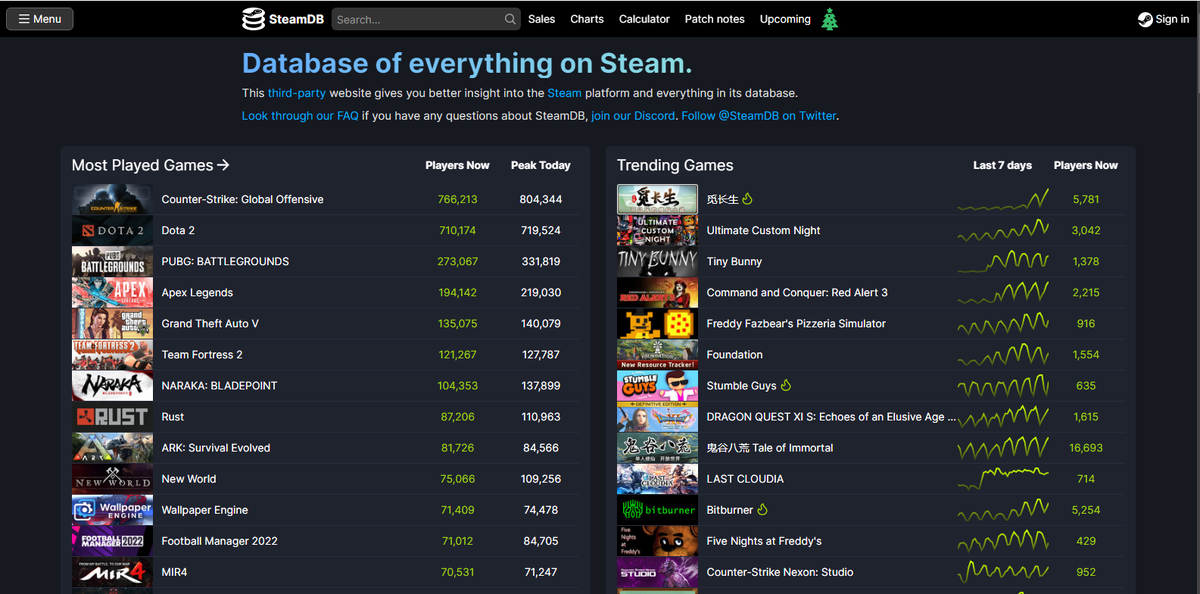This screenshot has height=594, width=1200.
Task: Click the fire icon next to 觅长生
Action: (x=747, y=199)
